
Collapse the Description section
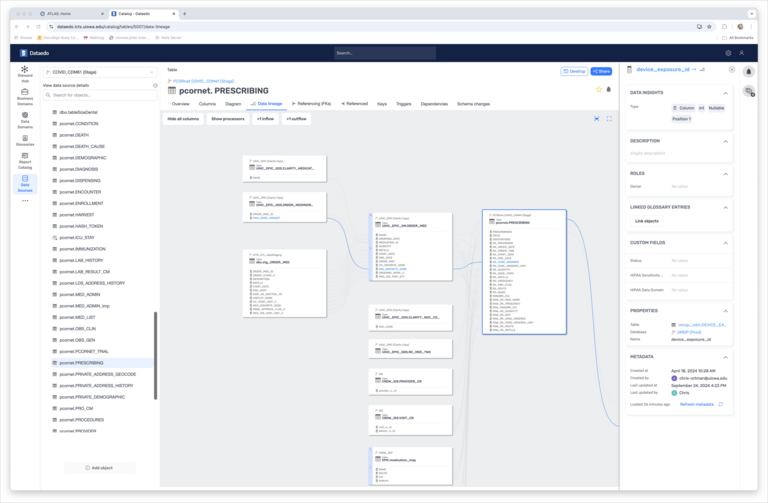click(x=725, y=142)
